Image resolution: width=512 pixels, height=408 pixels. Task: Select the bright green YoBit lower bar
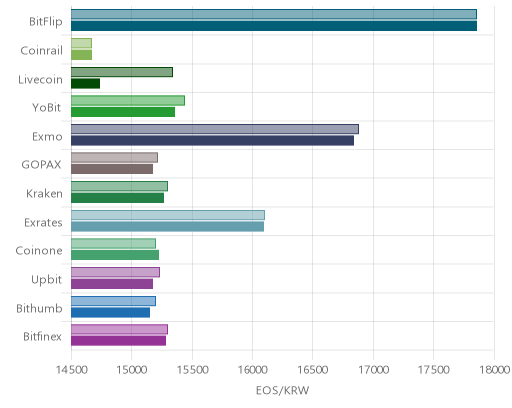(123, 112)
